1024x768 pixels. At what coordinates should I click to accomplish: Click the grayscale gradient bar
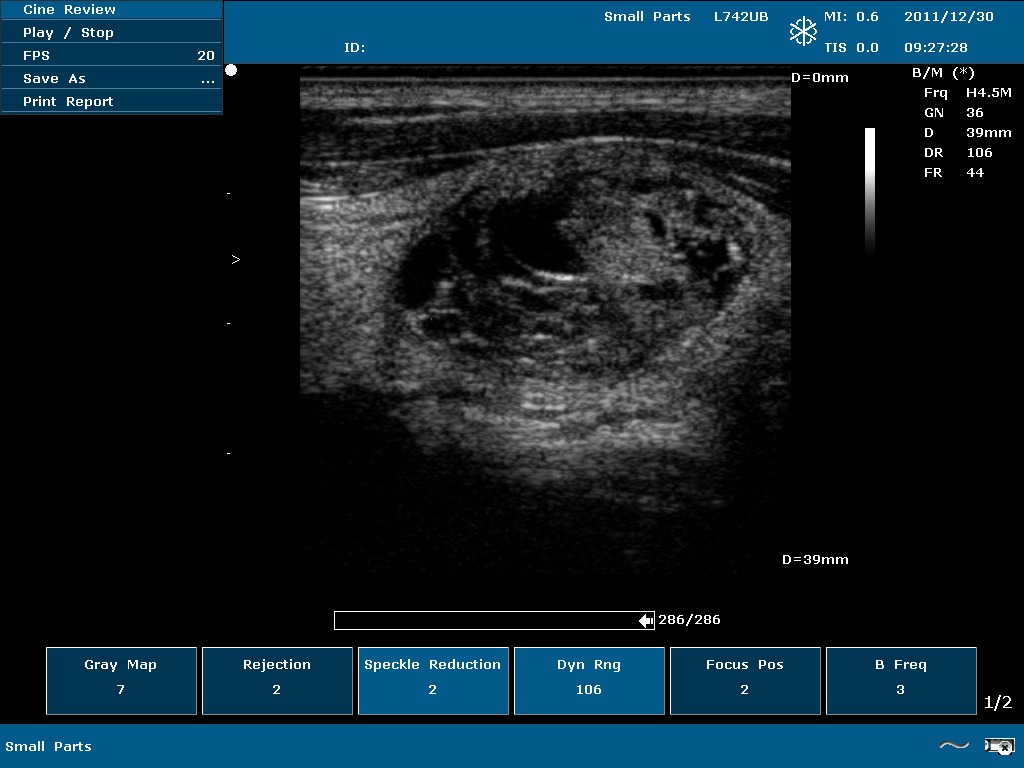click(x=870, y=188)
